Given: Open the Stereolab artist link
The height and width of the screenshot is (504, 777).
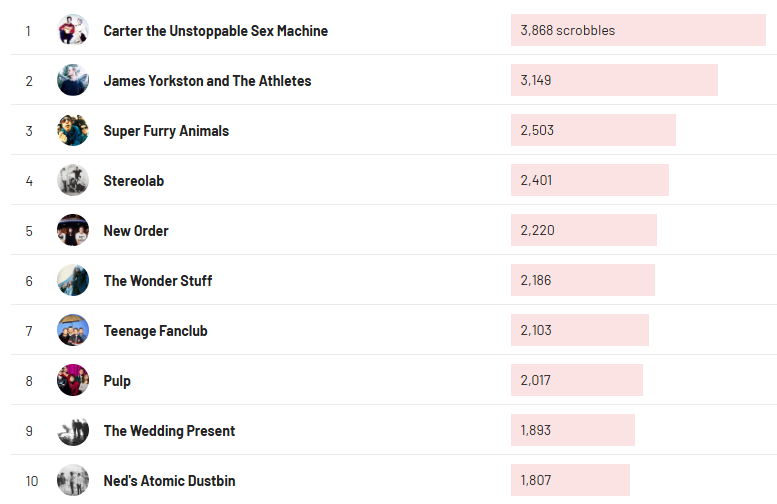Looking at the screenshot, I should [x=133, y=181].
